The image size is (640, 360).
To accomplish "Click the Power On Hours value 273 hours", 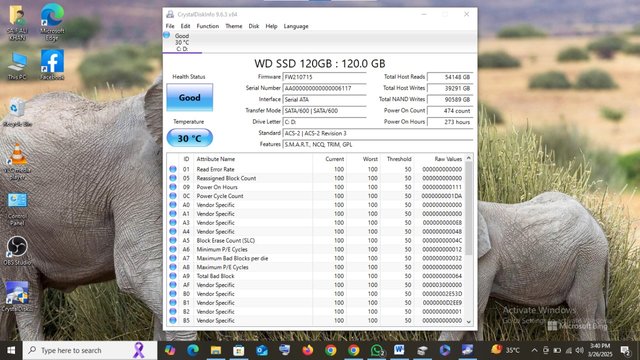I will click(x=450, y=122).
